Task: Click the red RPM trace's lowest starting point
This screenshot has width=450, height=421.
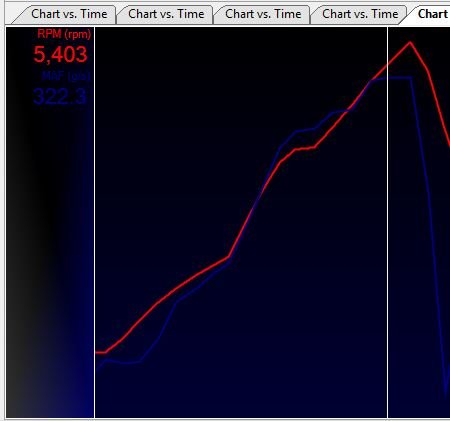Action: (100, 352)
